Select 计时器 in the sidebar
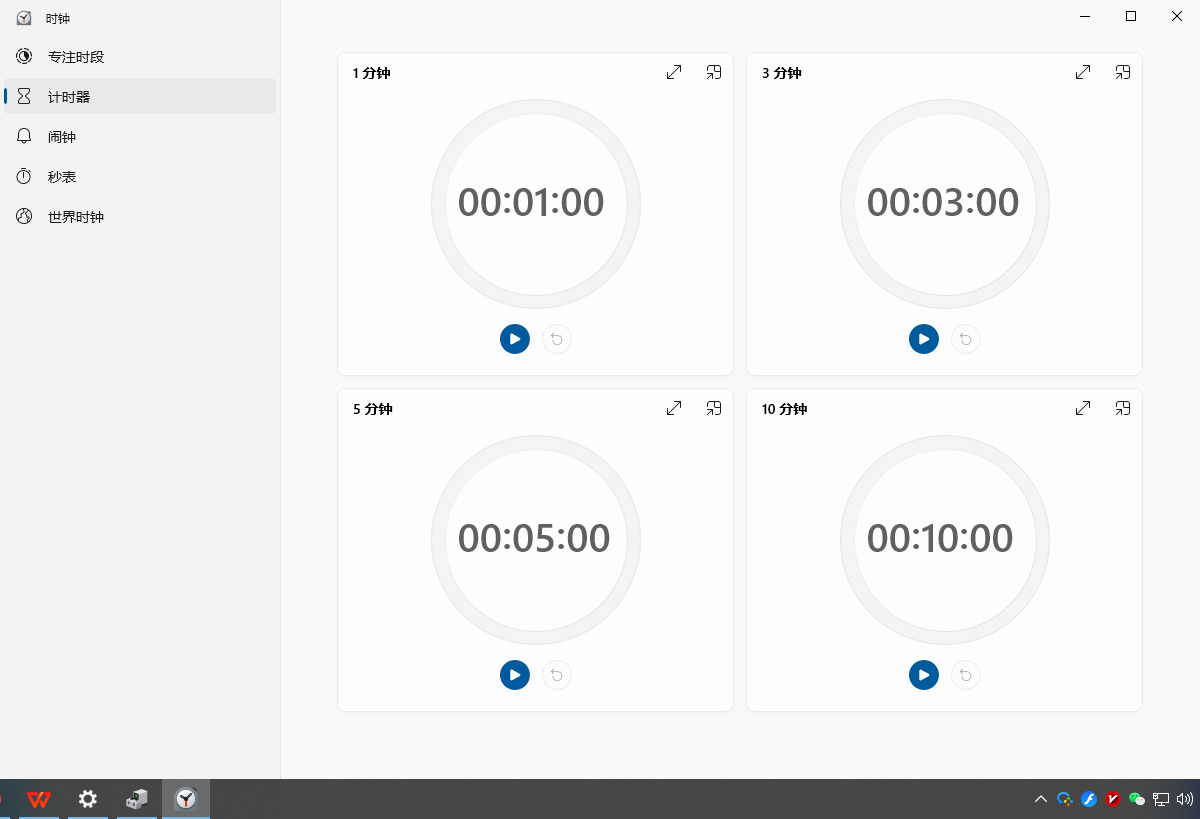The image size is (1200, 819). click(x=140, y=97)
